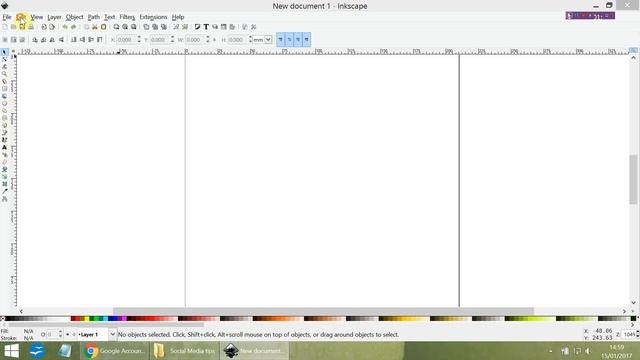Select the Calligraphy tool
This screenshot has height=360, width=640.
tap(4, 140)
